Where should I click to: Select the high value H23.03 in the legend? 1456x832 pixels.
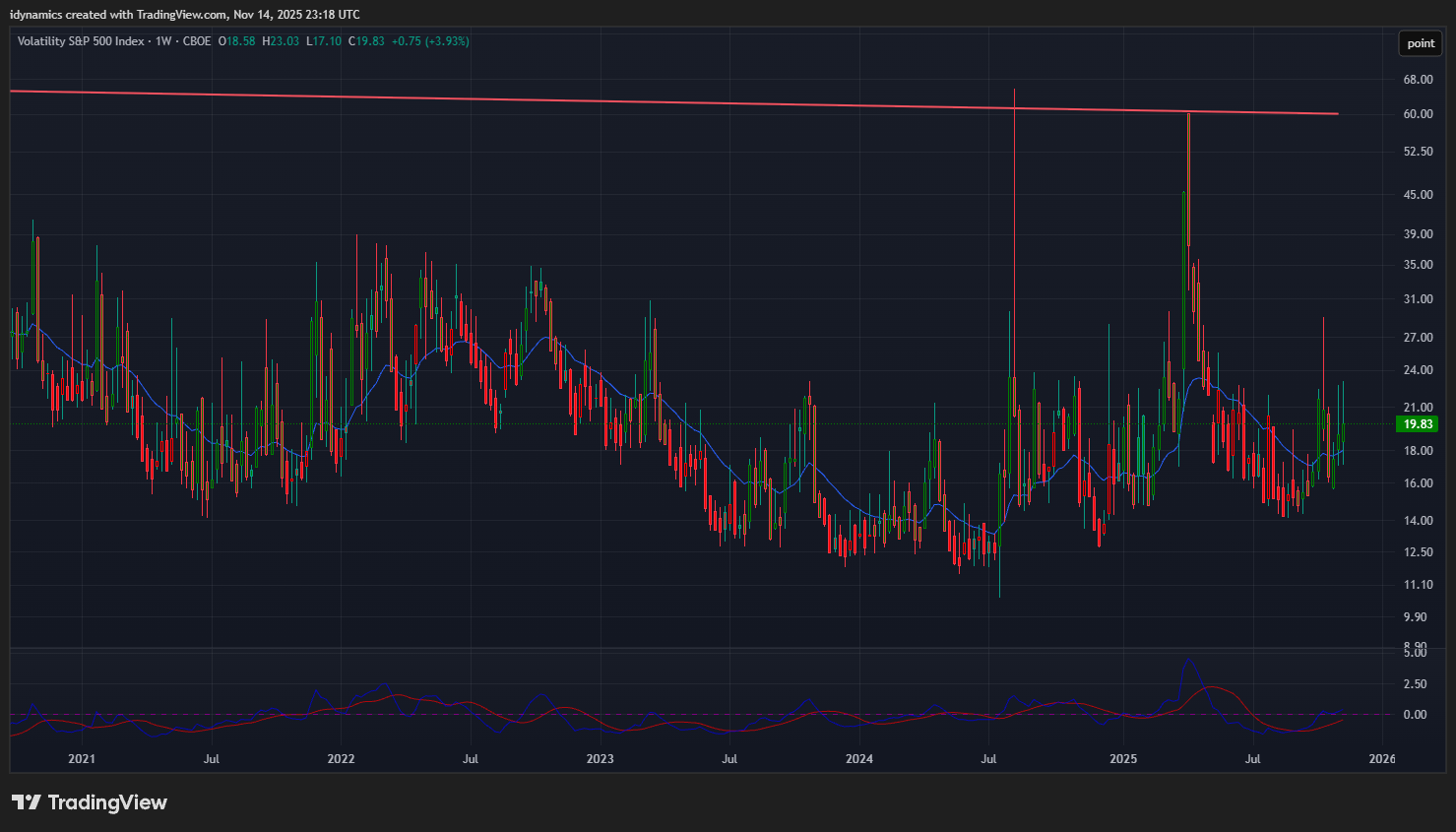coord(281,41)
